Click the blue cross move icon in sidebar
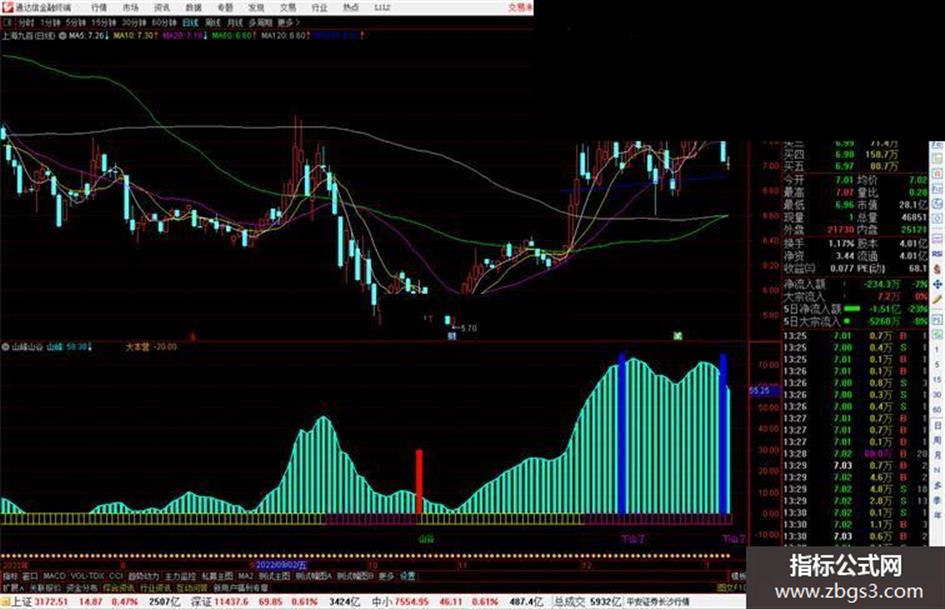This screenshot has height=609, width=945. pos(937,284)
